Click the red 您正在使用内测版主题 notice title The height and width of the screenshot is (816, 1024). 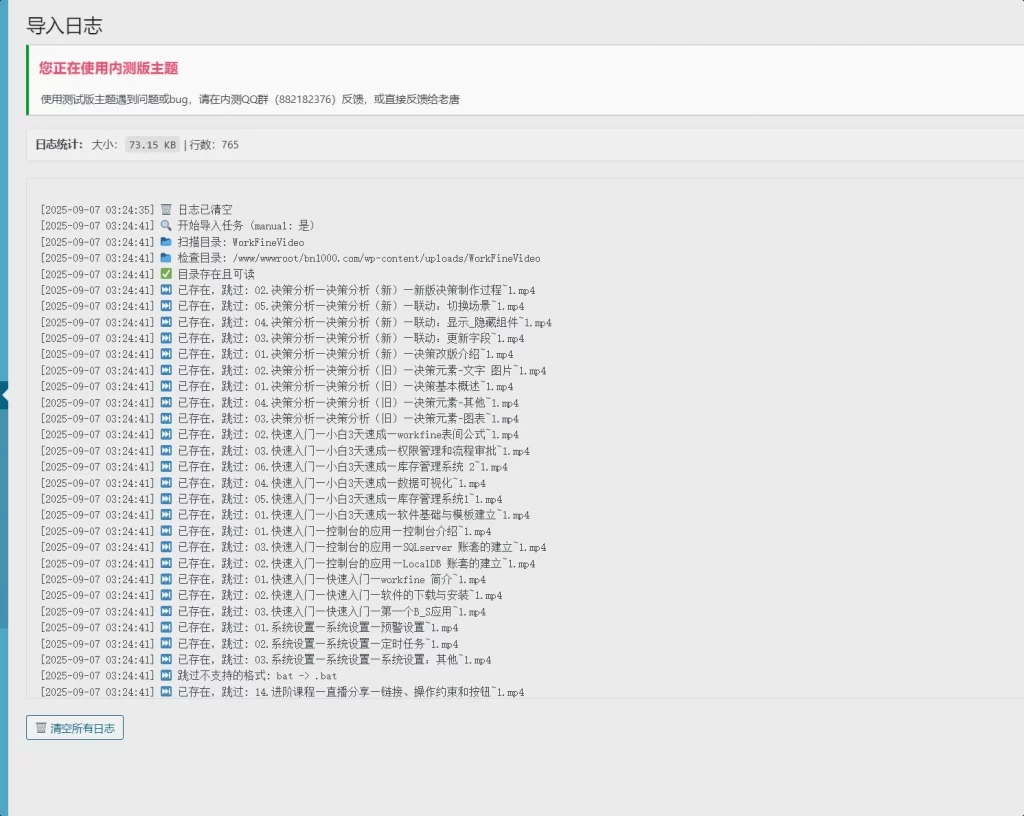tap(108, 68)
